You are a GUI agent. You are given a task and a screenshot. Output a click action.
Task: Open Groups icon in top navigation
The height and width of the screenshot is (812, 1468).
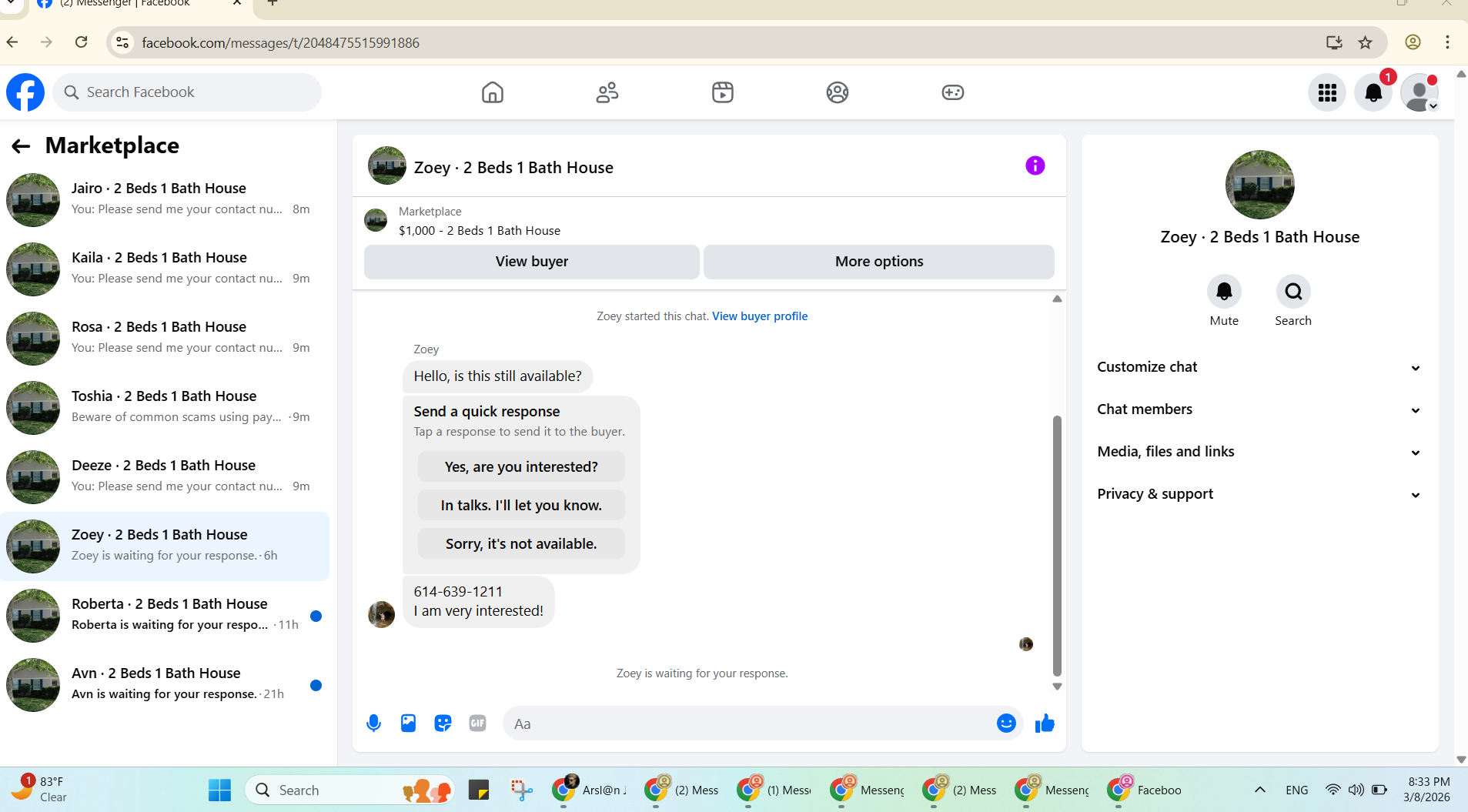click(838, 92)
